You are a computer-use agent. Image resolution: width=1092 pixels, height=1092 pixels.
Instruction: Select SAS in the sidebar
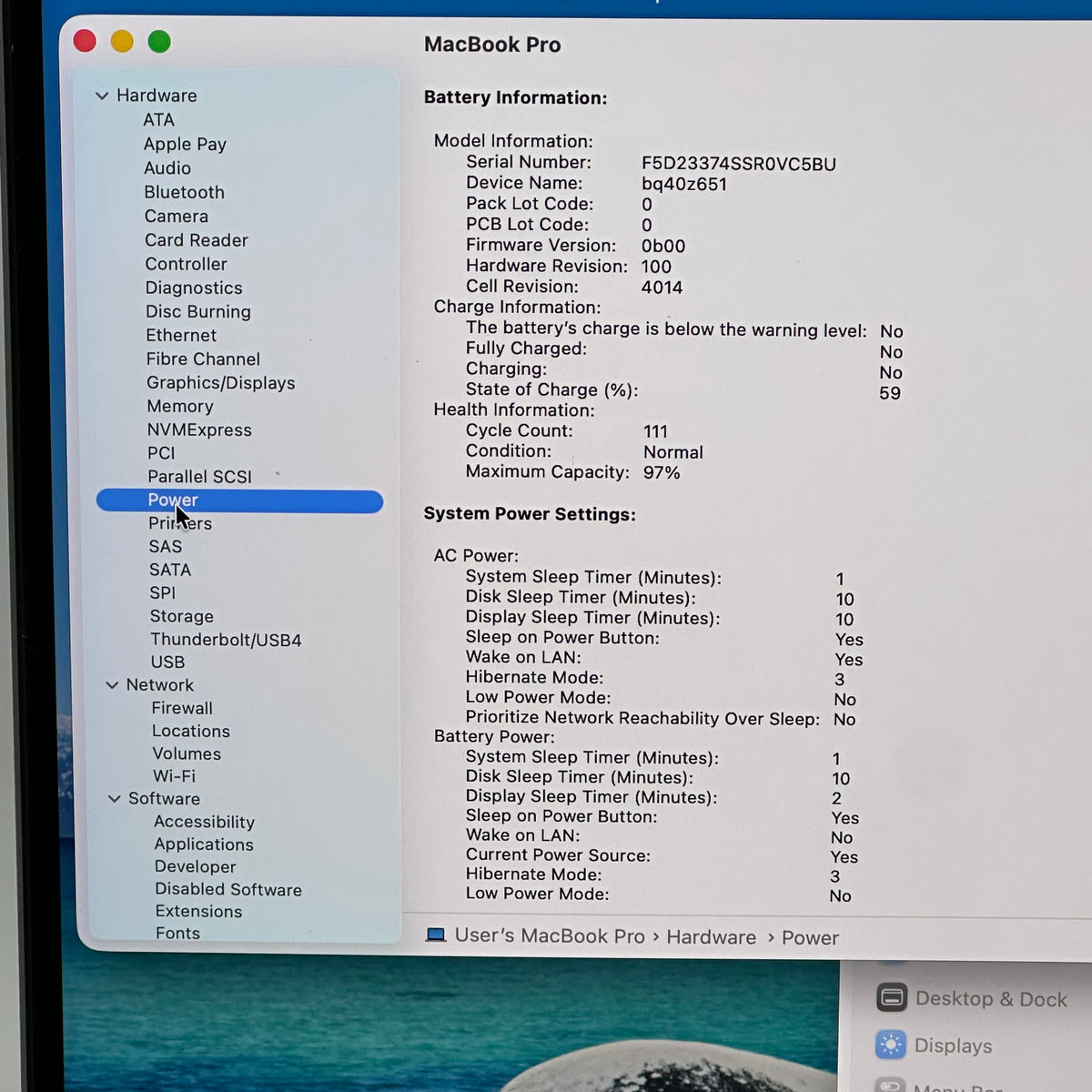tap(166, 547)
